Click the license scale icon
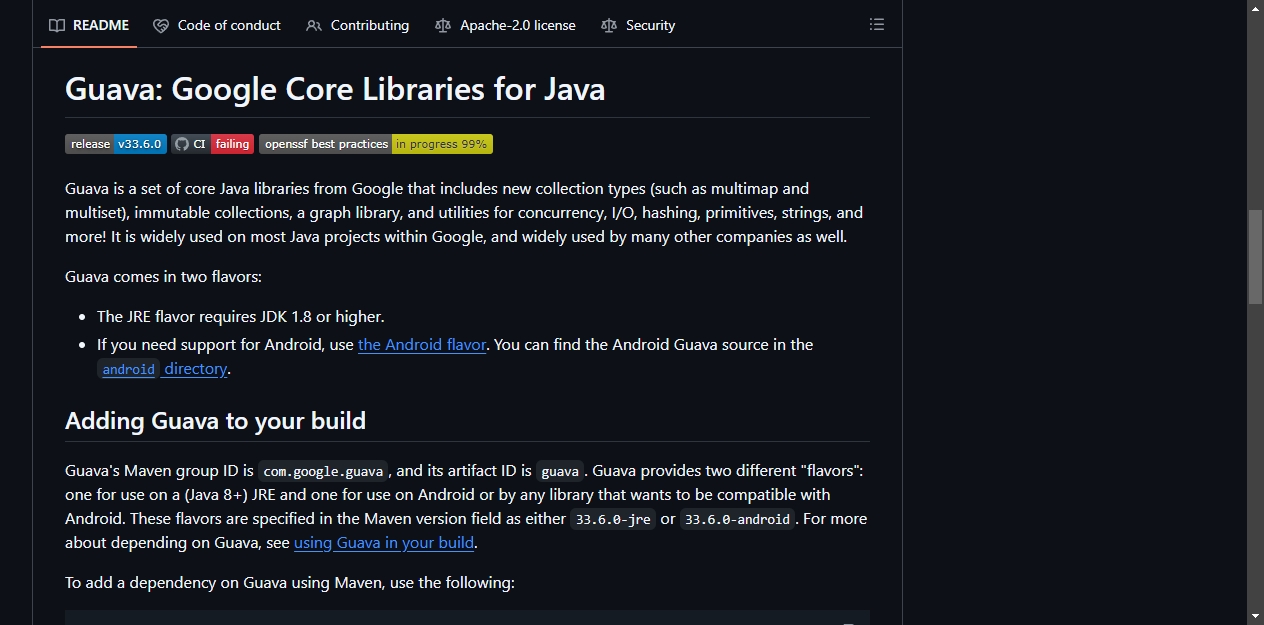 (x=443, y=25)
